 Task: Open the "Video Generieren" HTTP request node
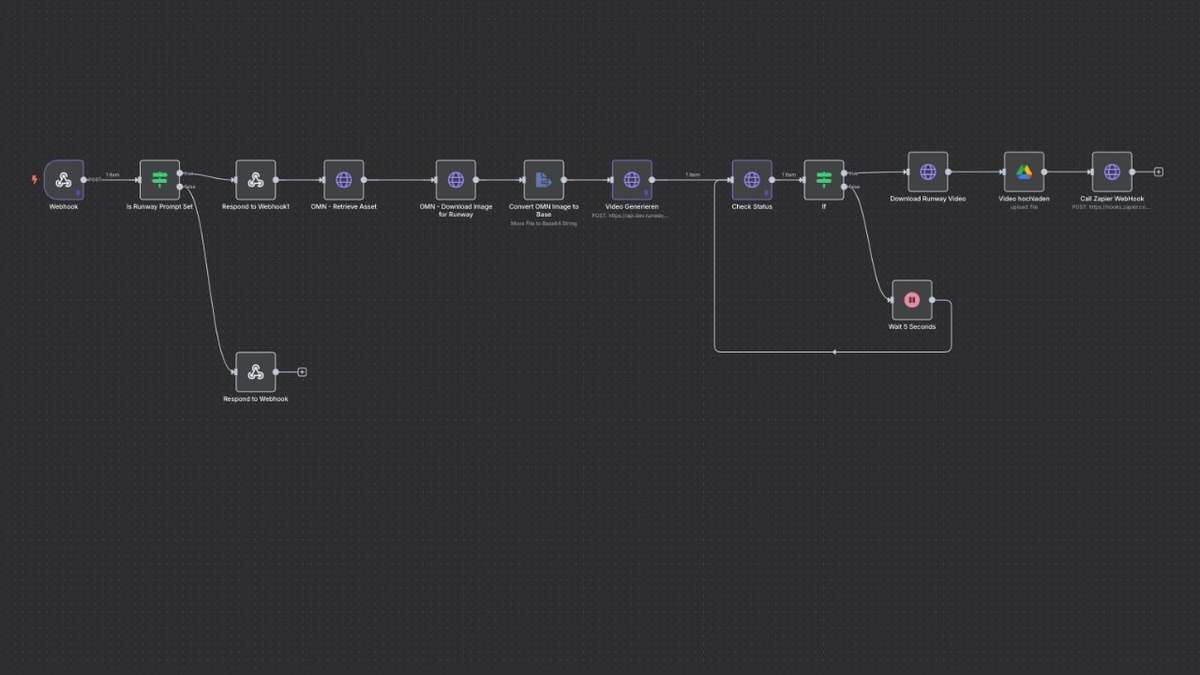click(x=631, y=180)
